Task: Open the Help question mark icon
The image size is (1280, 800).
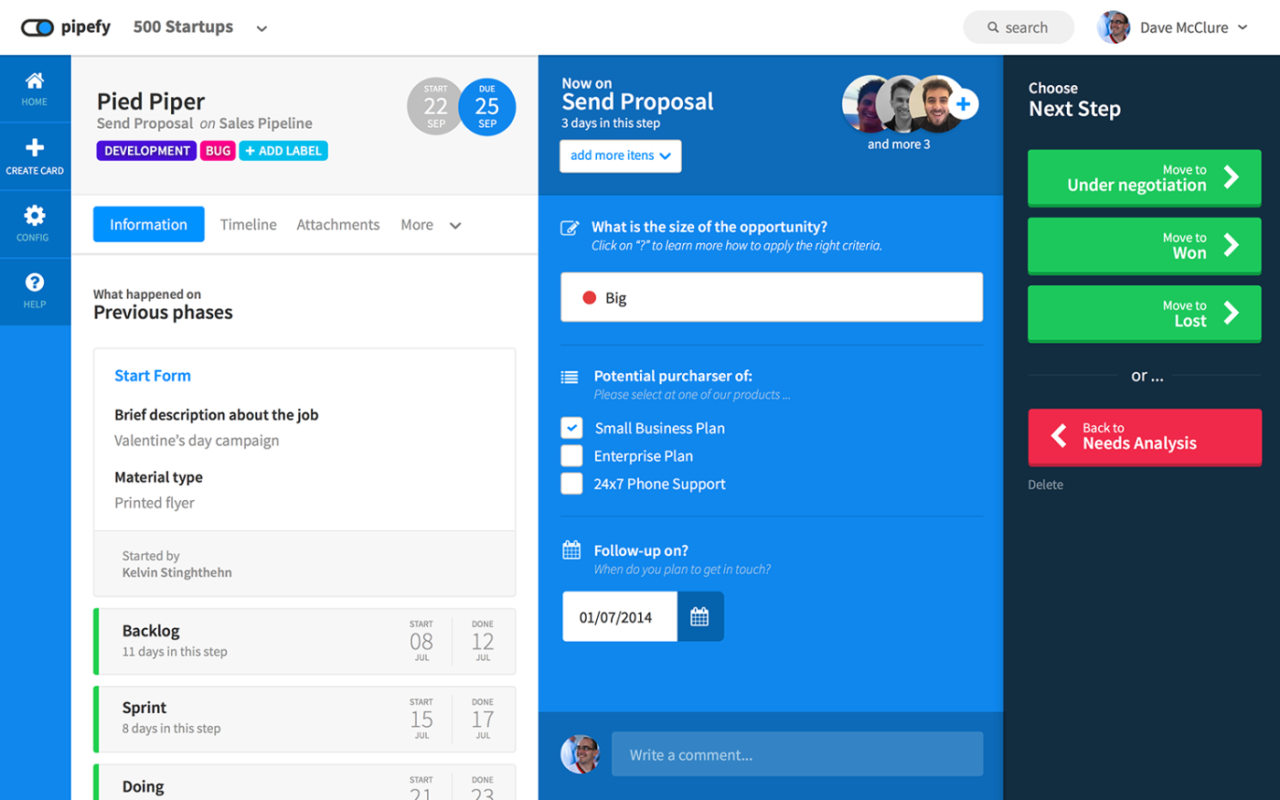Action: 35,284
